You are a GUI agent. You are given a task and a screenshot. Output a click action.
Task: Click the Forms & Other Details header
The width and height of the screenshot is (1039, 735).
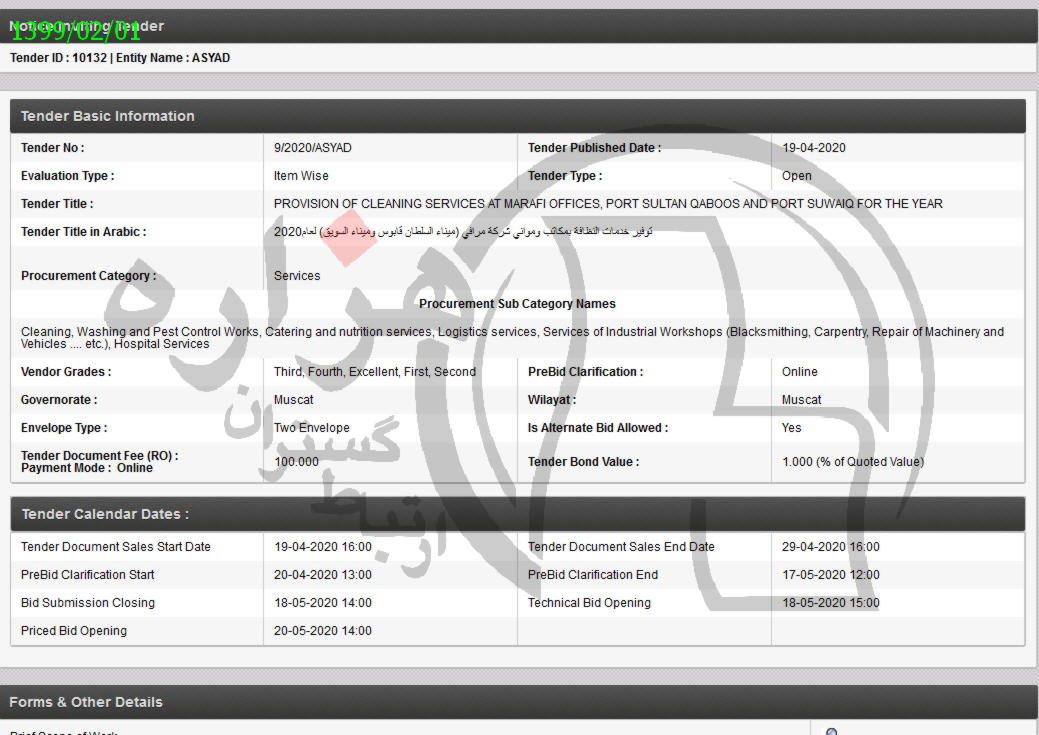tap(86, 702)
